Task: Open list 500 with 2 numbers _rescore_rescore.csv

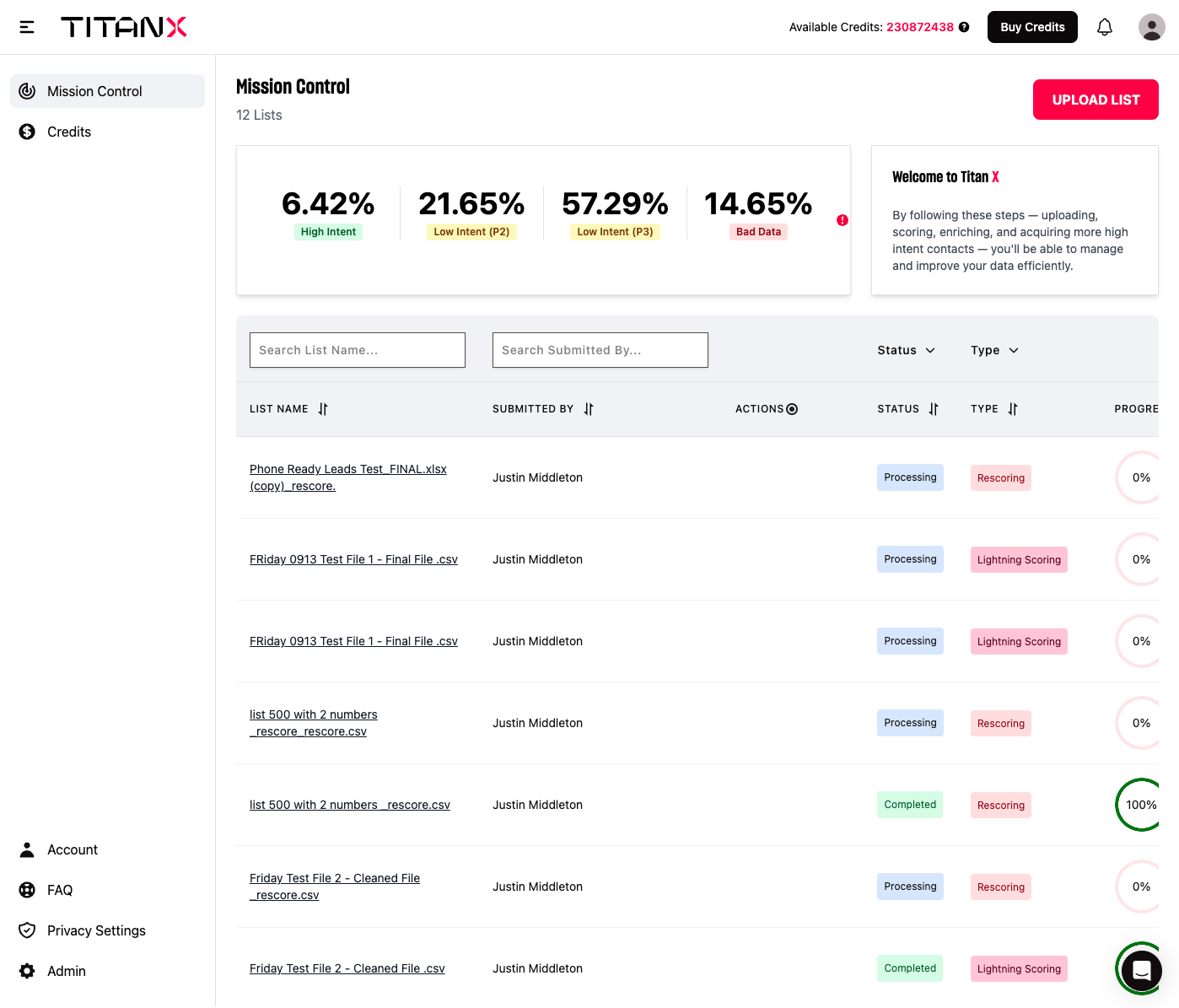Action: tap(314, 723)
